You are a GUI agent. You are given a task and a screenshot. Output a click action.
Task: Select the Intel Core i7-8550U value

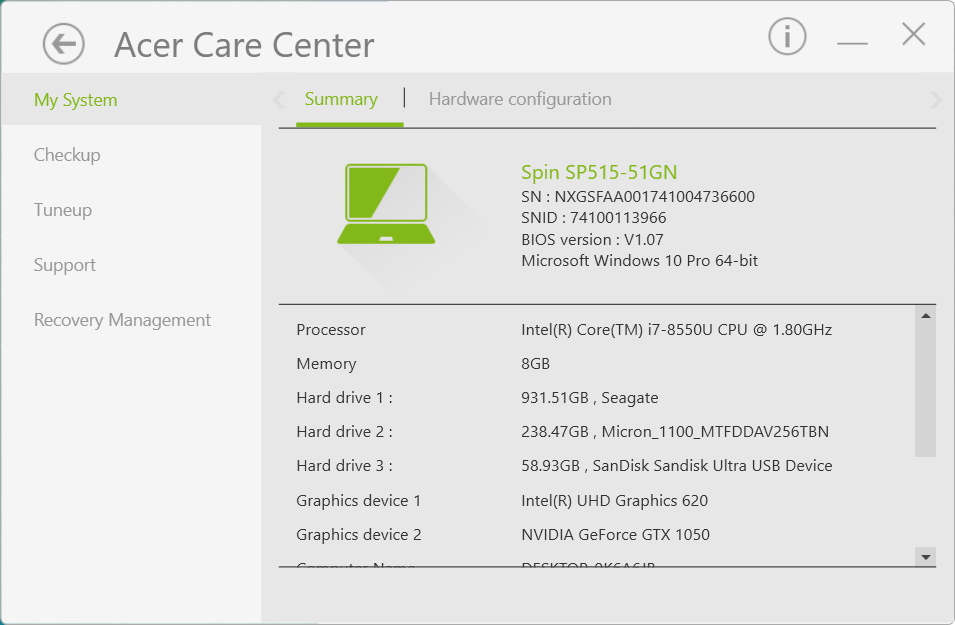coord(677,330)
